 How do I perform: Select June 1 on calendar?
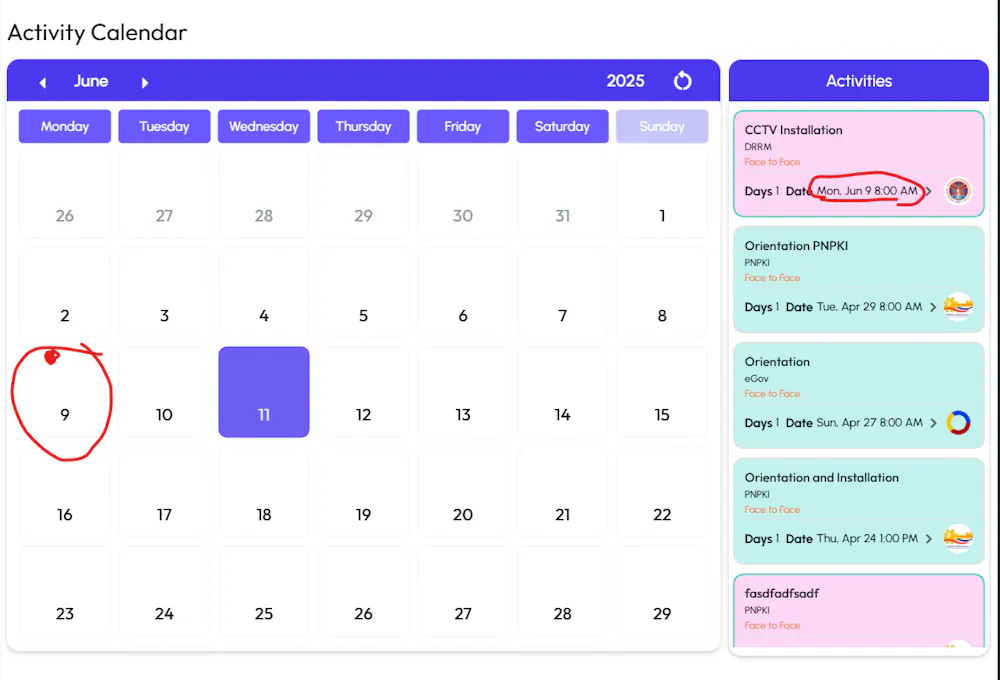[x=661, y=193]
